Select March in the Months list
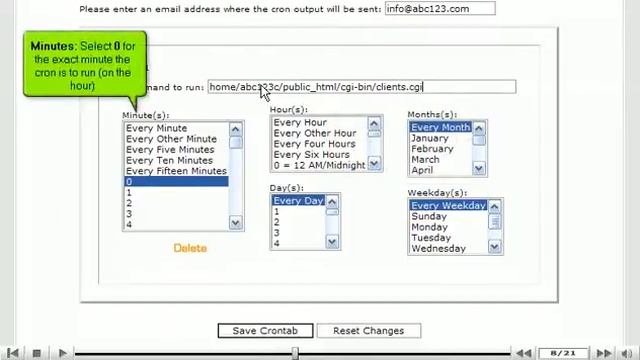Viewport: 640px width, 360px height. coord(440,159)
